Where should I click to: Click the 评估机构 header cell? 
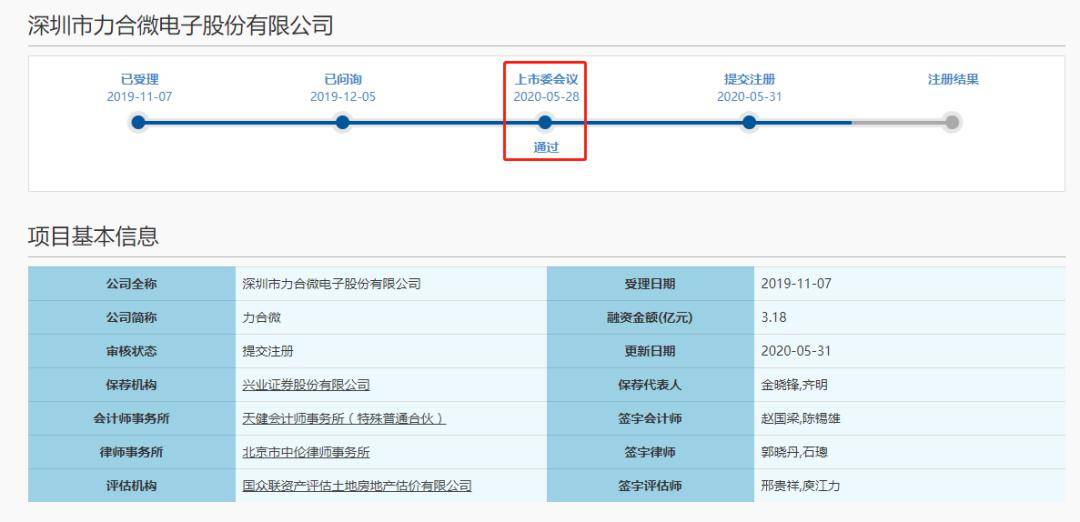(132, 486)
